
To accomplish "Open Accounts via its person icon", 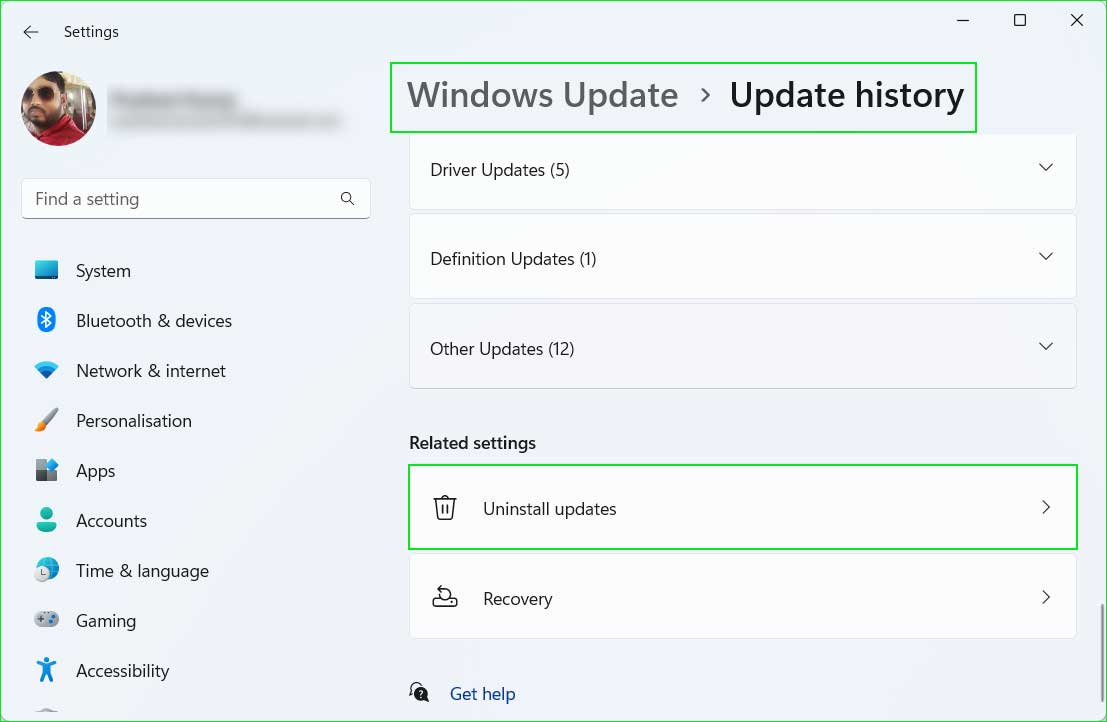I will point(47,520).
